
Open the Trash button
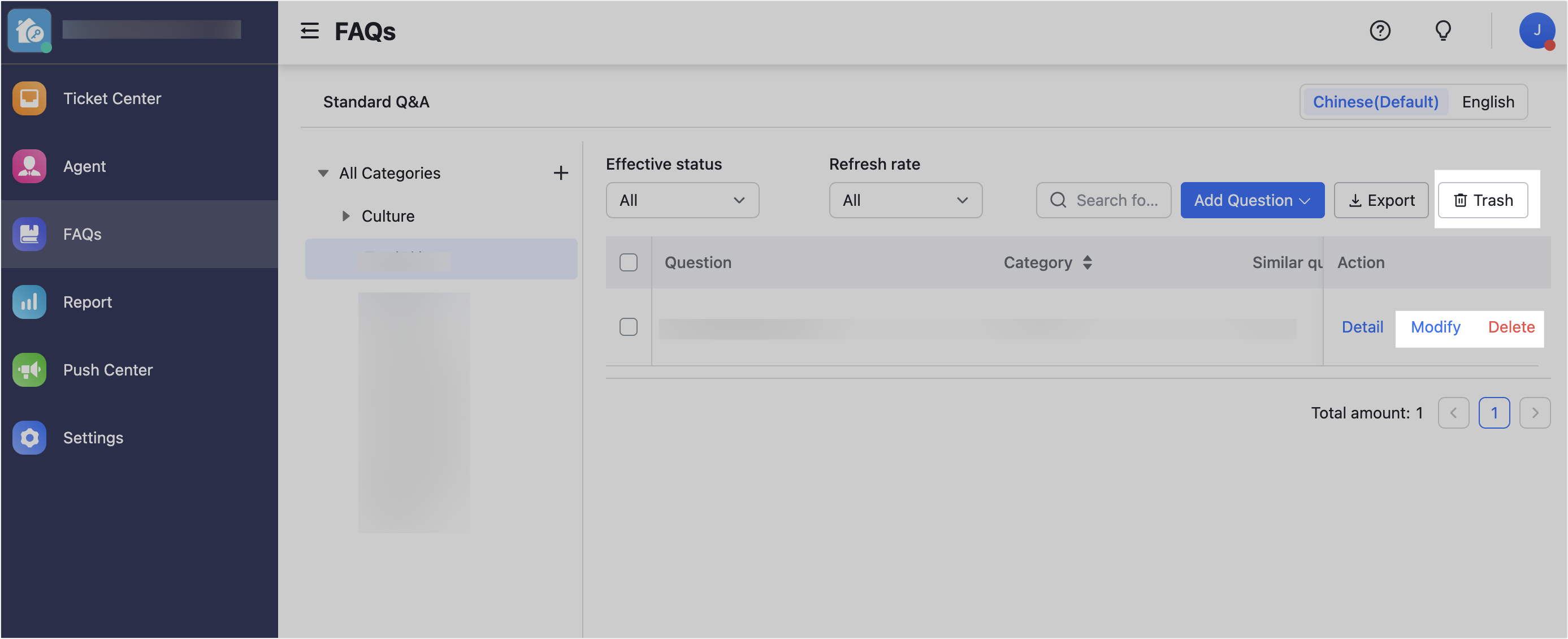[1483, 200]
